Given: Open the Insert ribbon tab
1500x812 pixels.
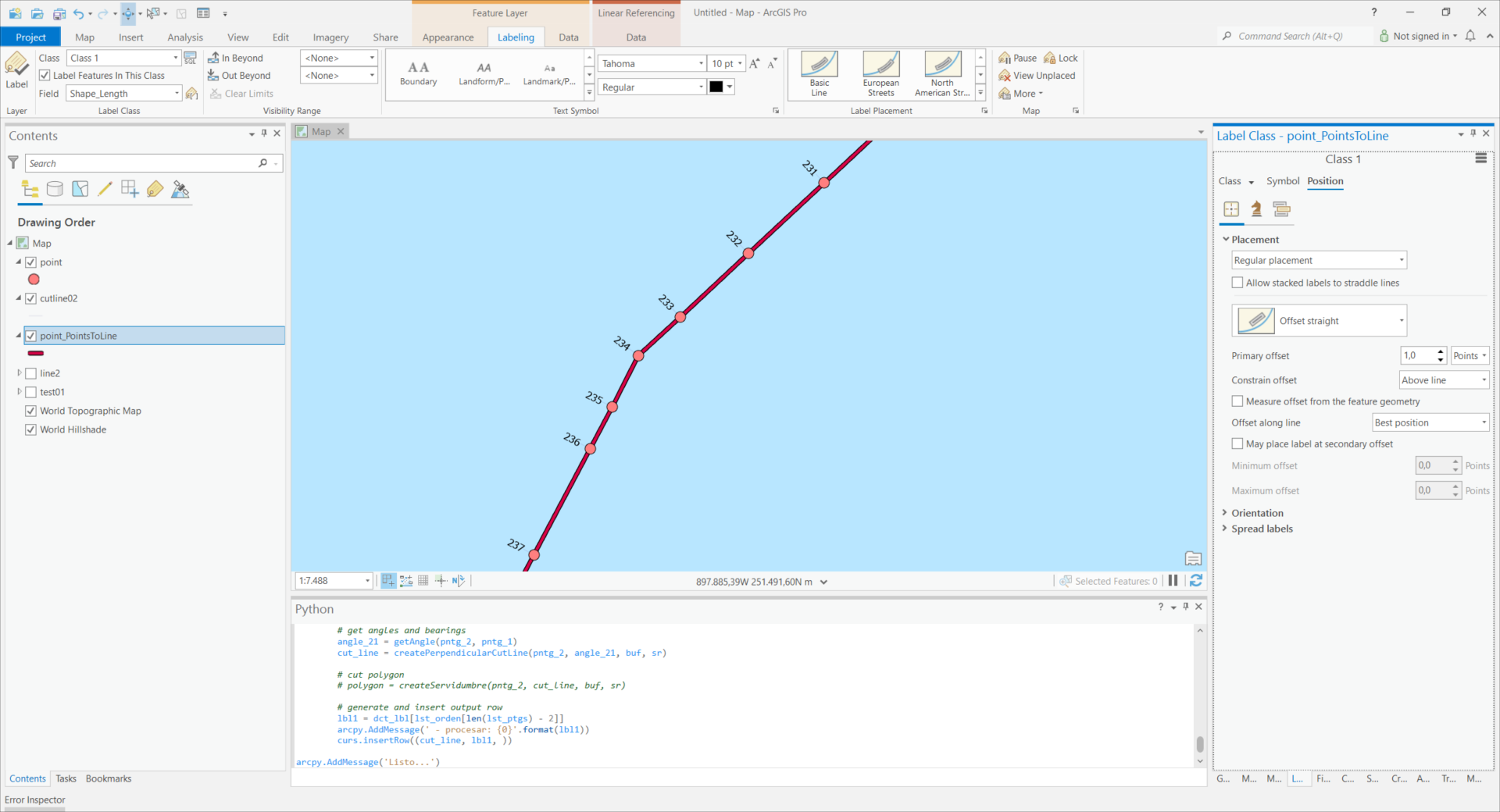Looking at the screenshot, I should (130, 37).
